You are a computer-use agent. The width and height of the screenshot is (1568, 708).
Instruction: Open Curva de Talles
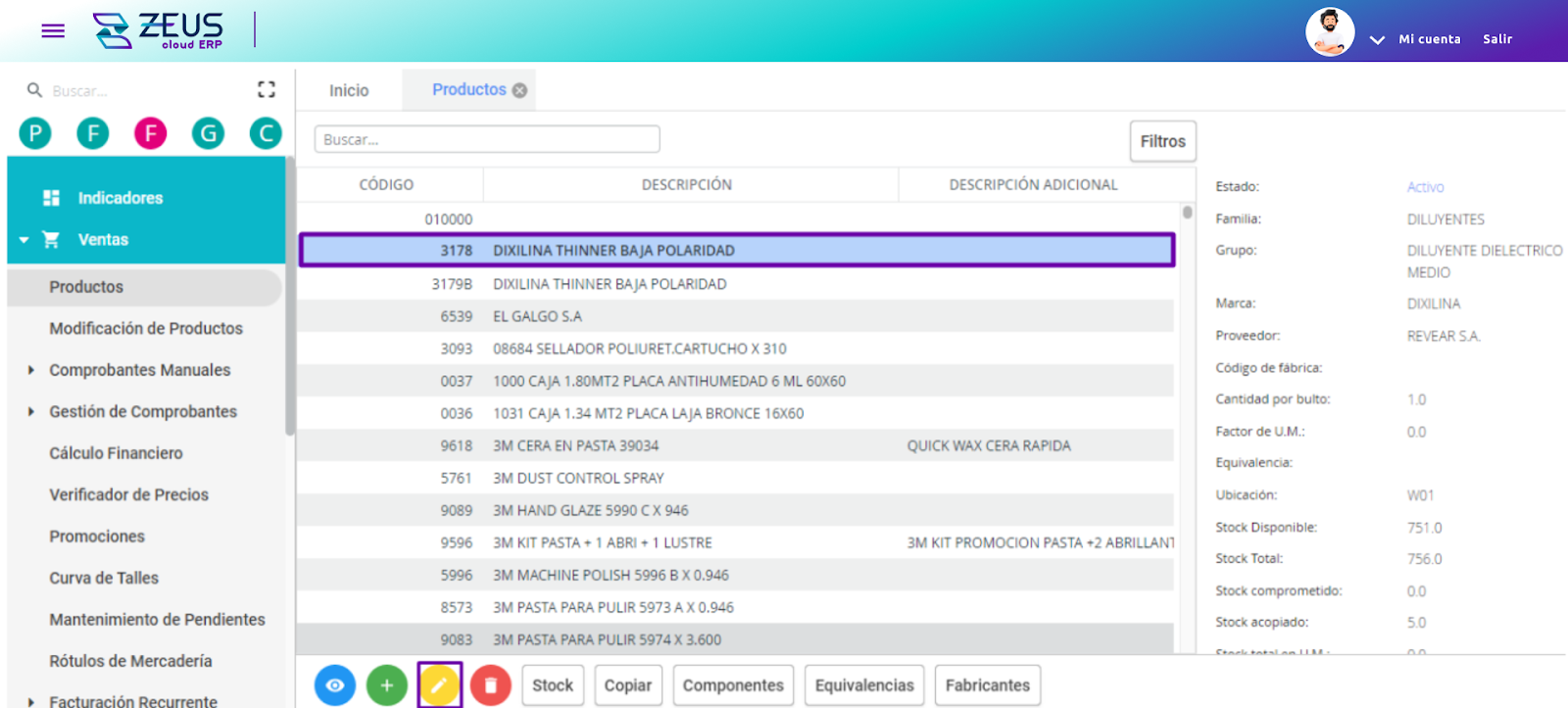104,579
